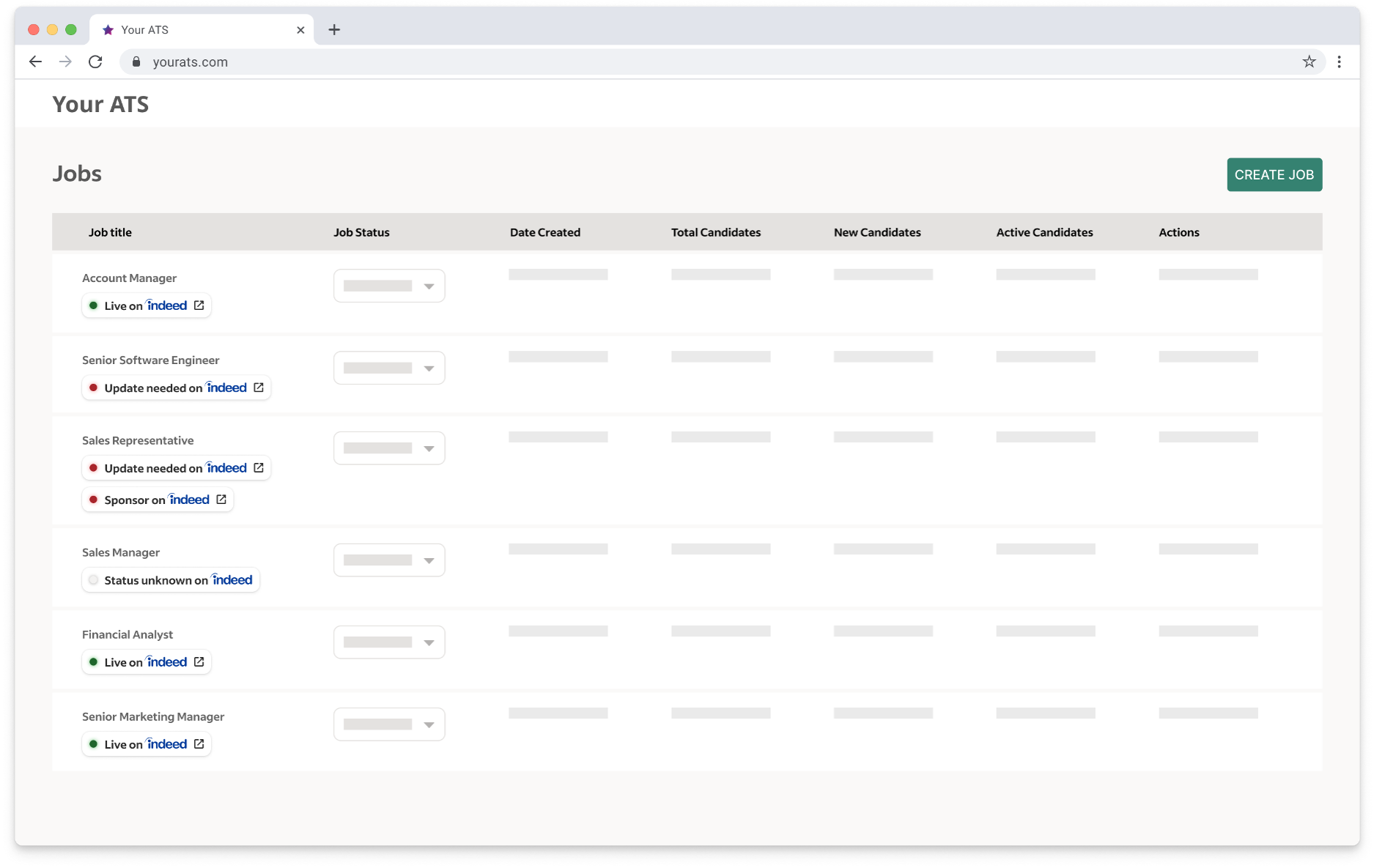Image resolution: width=1374 pixels, height=868 pixels.
Task: Click the Your ATS page heading
Action: click(100, 104)
